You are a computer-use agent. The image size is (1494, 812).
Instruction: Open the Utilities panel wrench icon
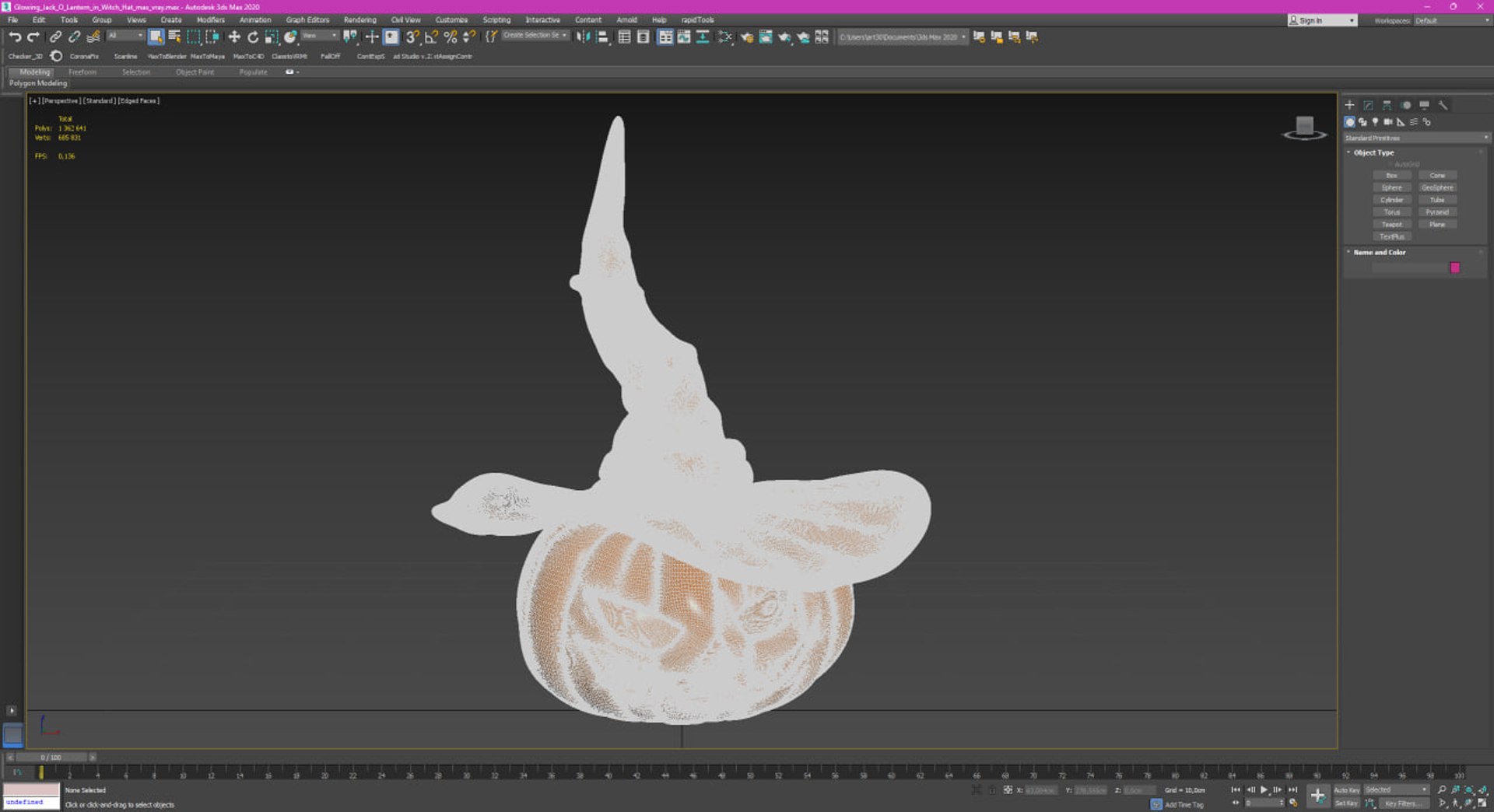click(x=1443, y=105)
